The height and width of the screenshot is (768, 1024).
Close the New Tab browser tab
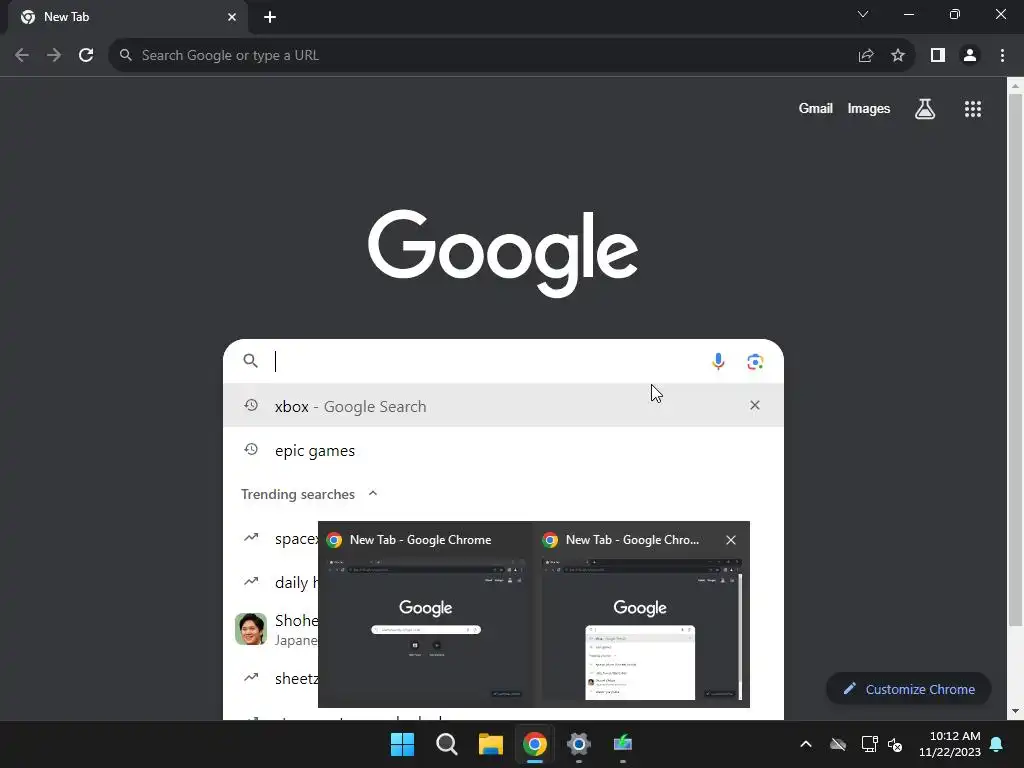[232, 17]
